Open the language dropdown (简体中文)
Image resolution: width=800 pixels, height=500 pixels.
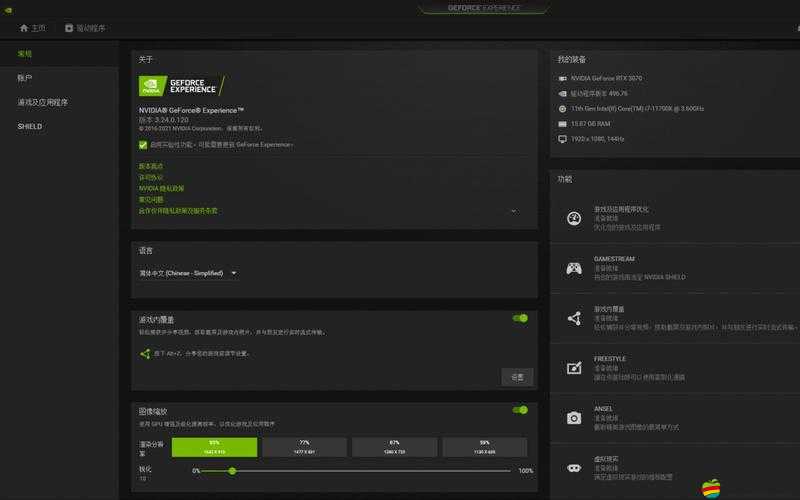coord(188,273)
